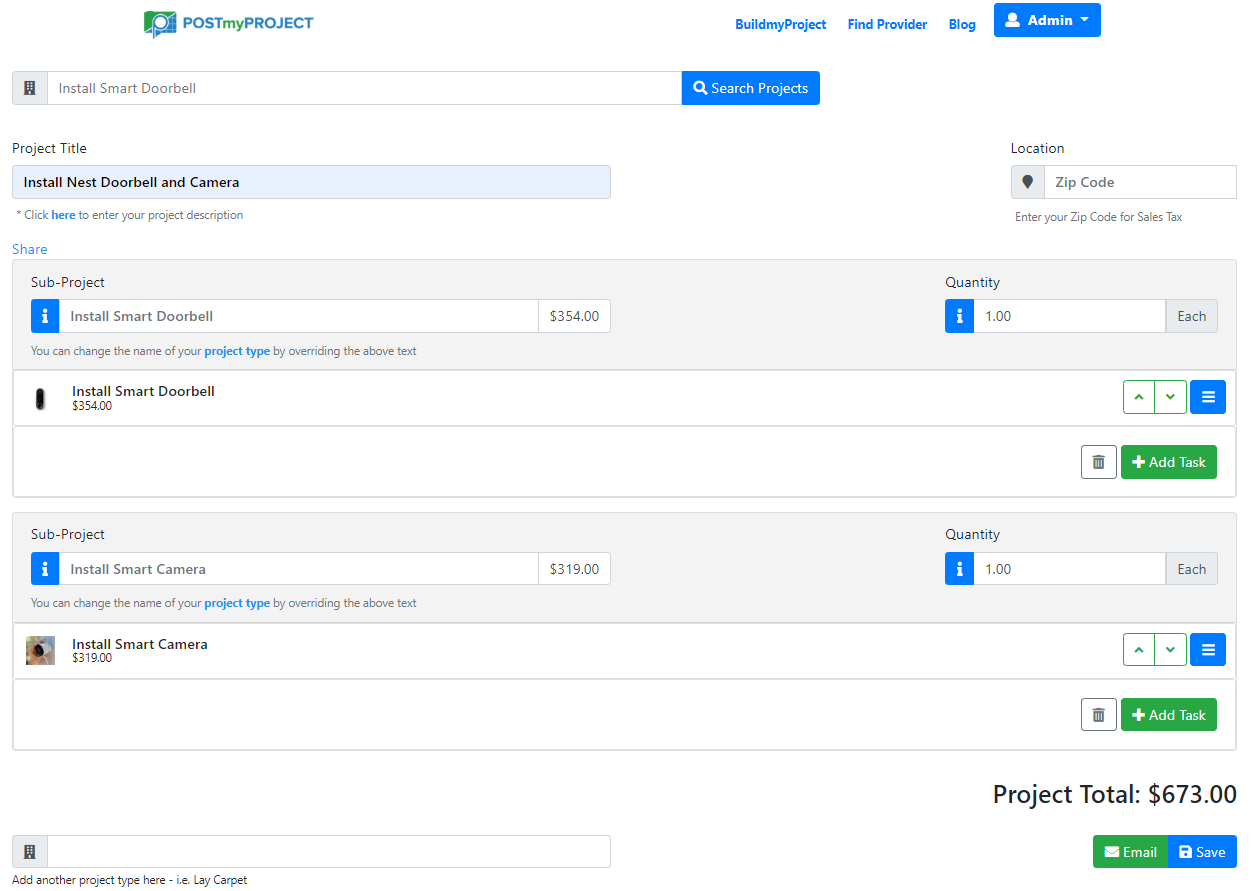Open the hamburger menu for the Install Smart Doorbell task
Image resolution: width=1251 pixels, height=891 pixels.
coord(1208,397)
